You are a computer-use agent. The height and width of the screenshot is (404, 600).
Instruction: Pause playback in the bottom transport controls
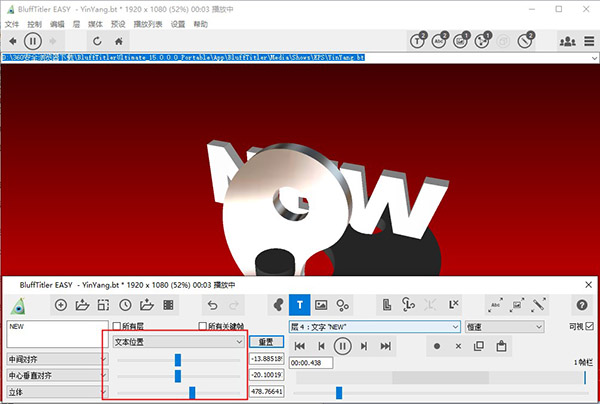click(x=342, y=346)
